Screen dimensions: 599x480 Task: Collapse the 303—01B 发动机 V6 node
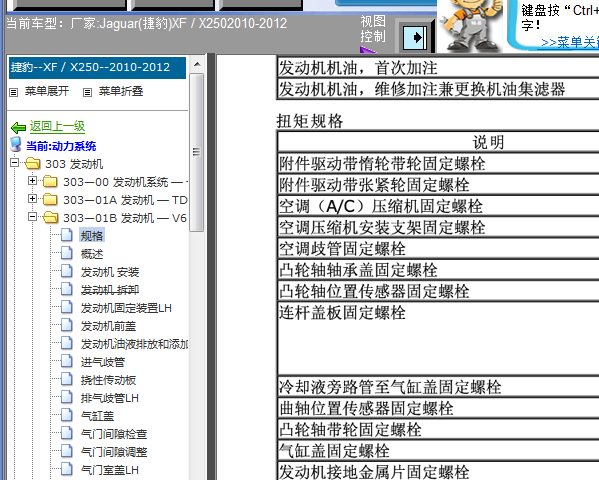[32, 216]
